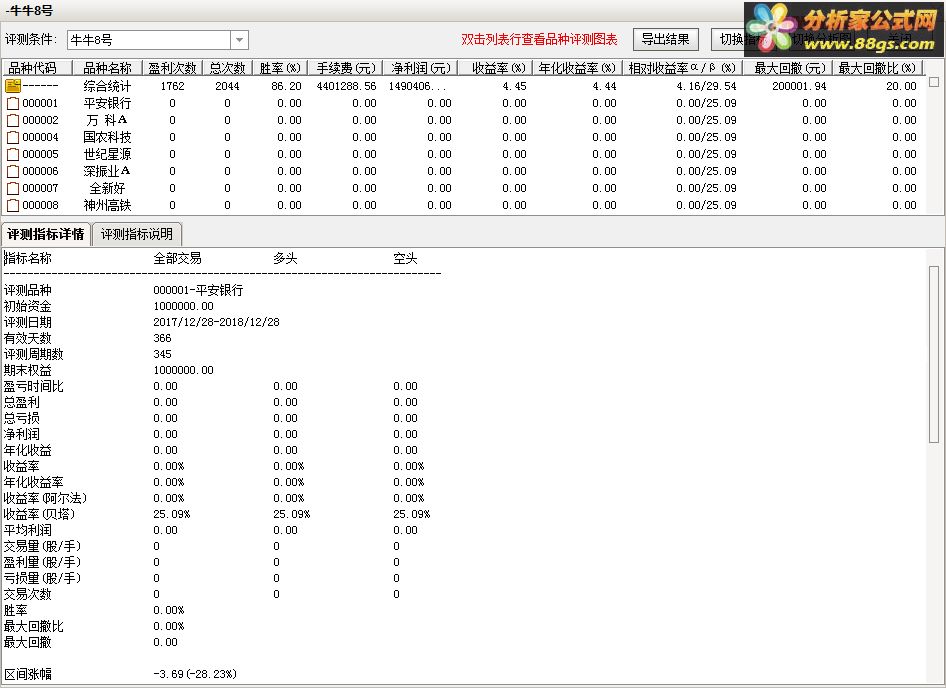The height and width of the screenshot is (688, 946).
Task: Click the 区间涨幅 value -3.69(-28.23%)
Action: (x=195, y=674)
